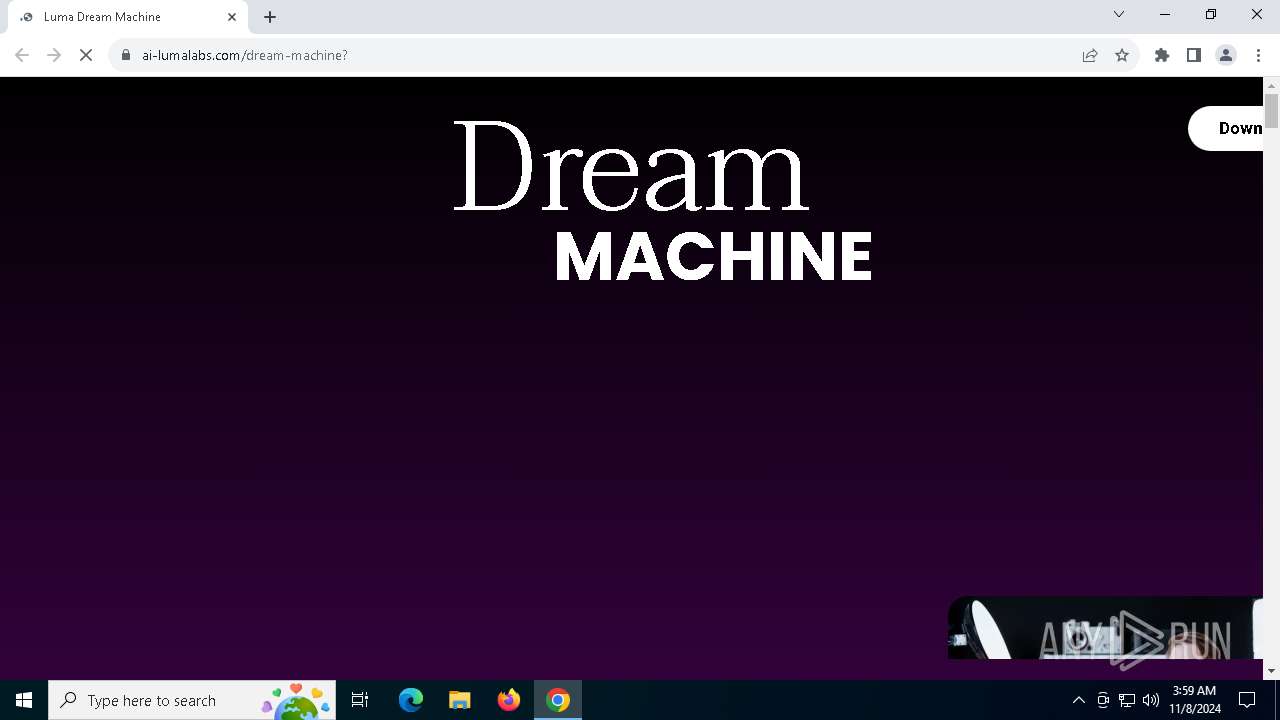The height and width of the screenshot is (720, 1280).
Task: View site information lock icon
Action: (x=126, y=55)
